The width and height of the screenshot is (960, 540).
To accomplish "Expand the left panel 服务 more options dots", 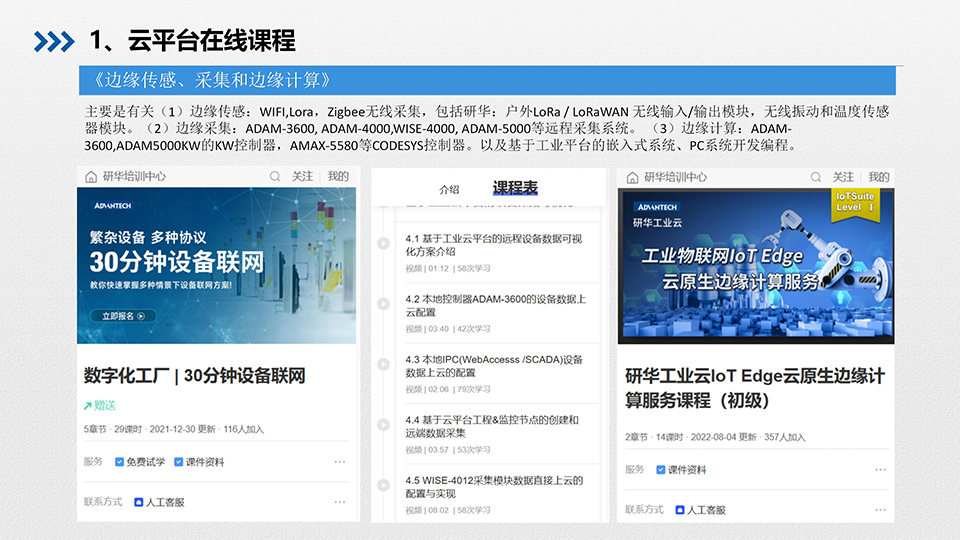I will coord(340,462).
